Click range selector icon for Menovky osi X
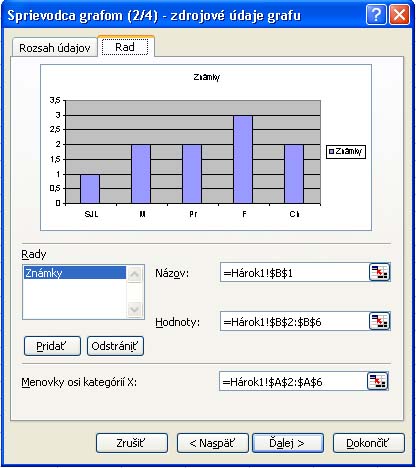 click(378, 381)
